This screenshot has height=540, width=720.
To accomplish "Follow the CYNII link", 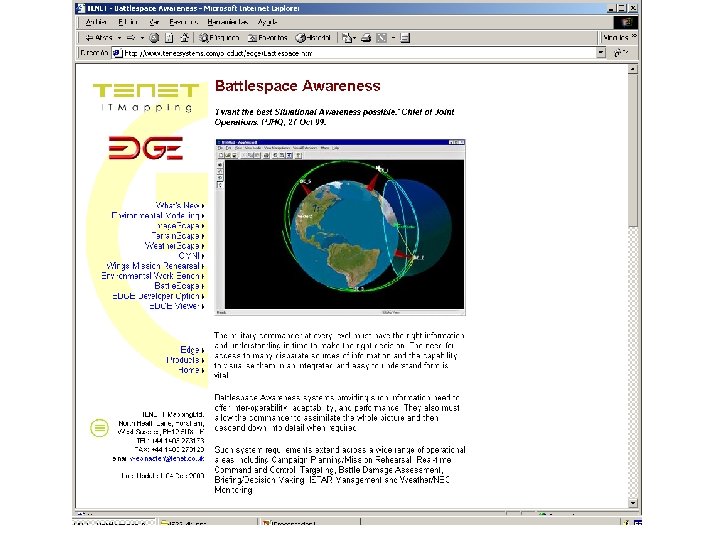I will click(x=191, y=256).
